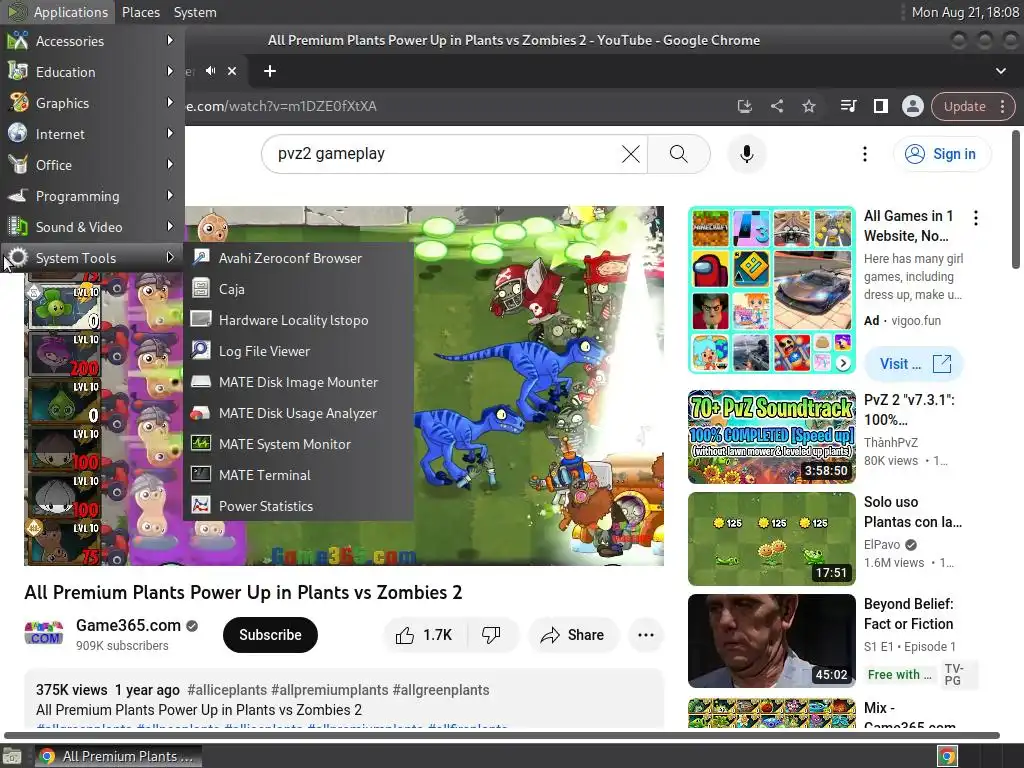The width and height of the screenshot is (1024, 768).
Task: Open more actions ellipsis under video
Action: point(646,635)
